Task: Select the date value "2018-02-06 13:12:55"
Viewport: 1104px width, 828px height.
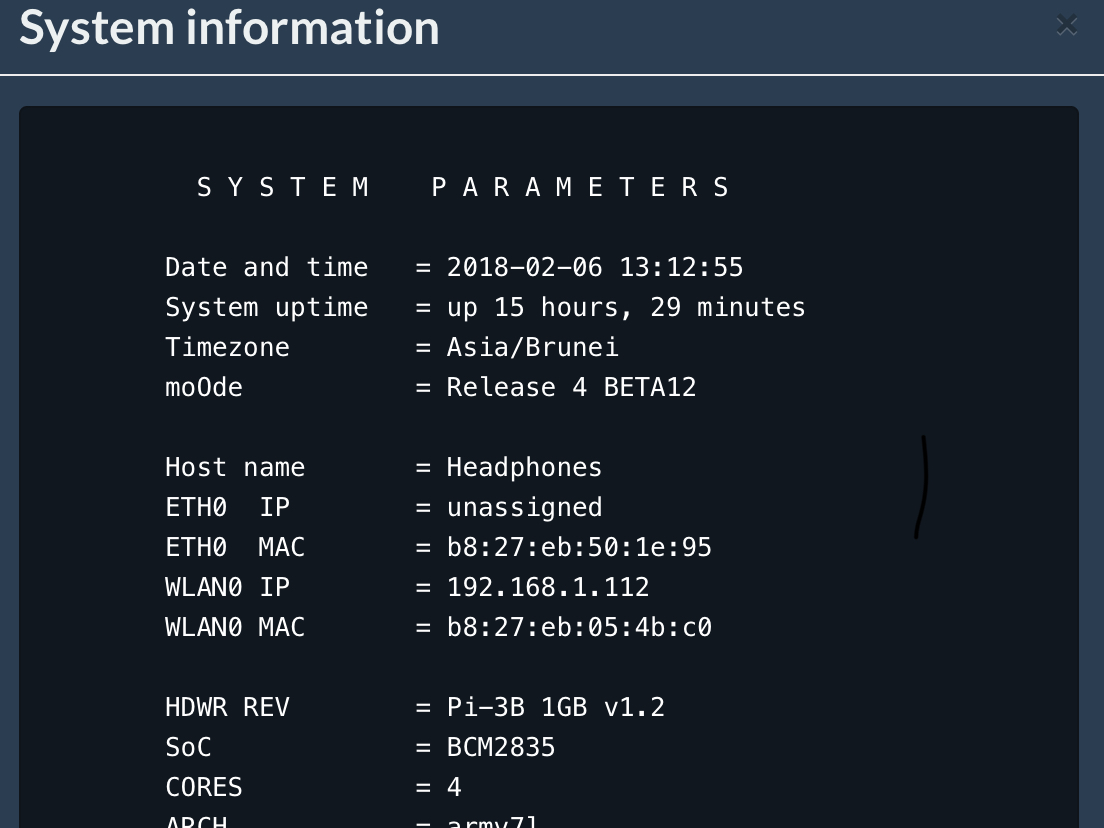Action: point(595,268)
